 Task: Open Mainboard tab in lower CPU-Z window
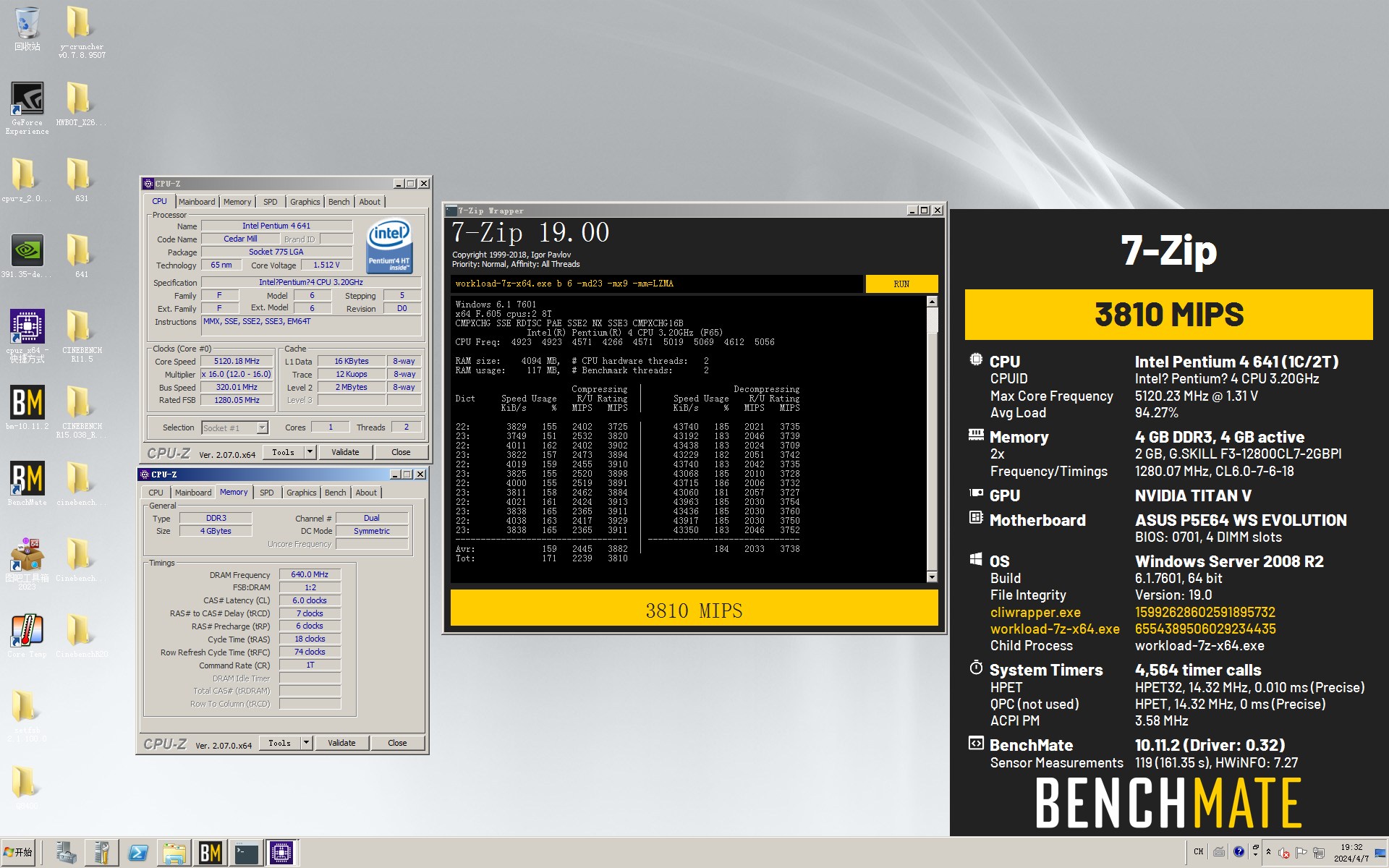tap(193, 493)
